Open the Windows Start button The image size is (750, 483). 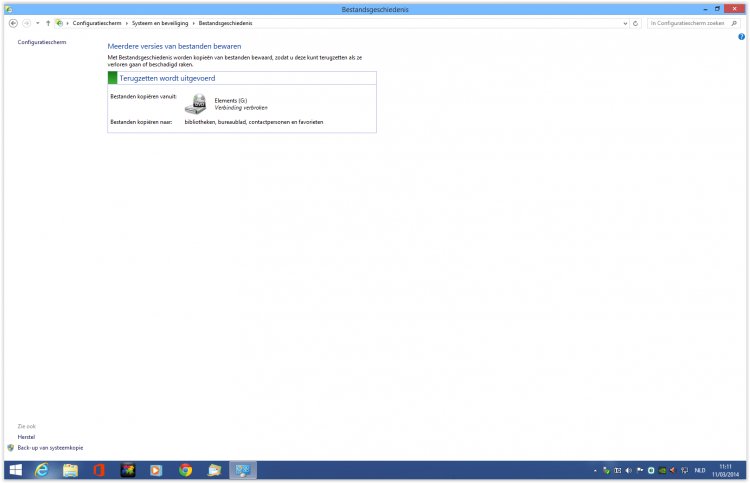coord(16,470)
